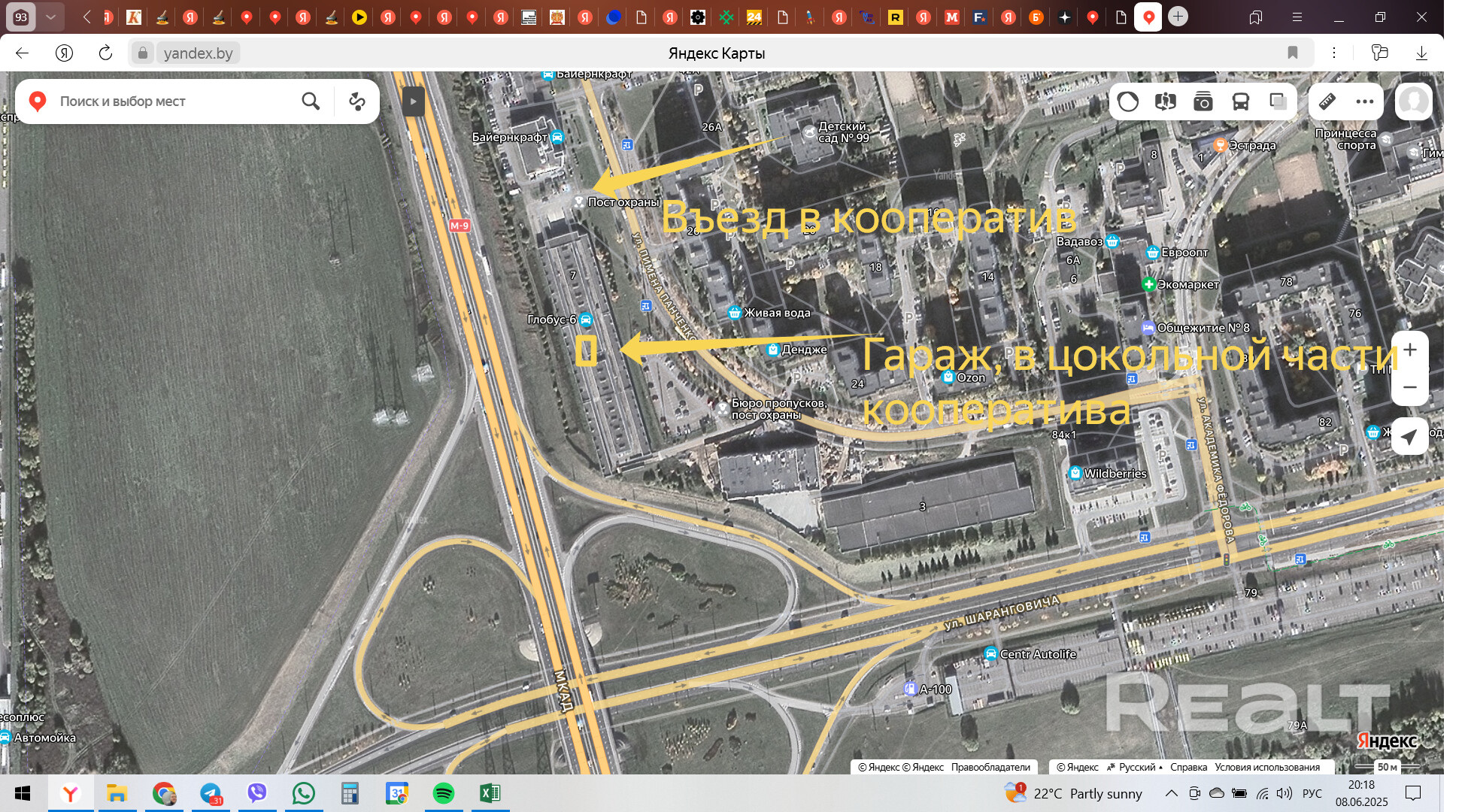Screen dimensions: 1468x812
Task: Open the three-dots more menu
Action: coord(1365,101)
